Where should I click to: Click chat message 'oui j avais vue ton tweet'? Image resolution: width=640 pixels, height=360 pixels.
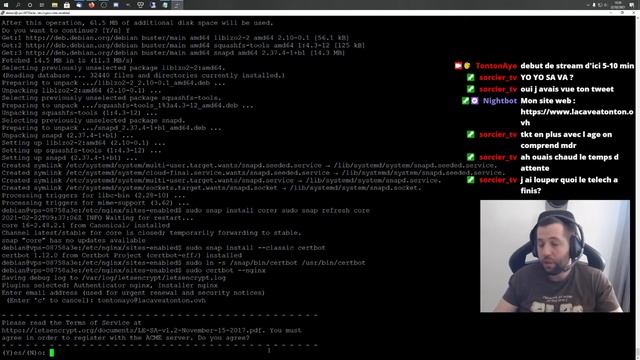pos(567,89)
